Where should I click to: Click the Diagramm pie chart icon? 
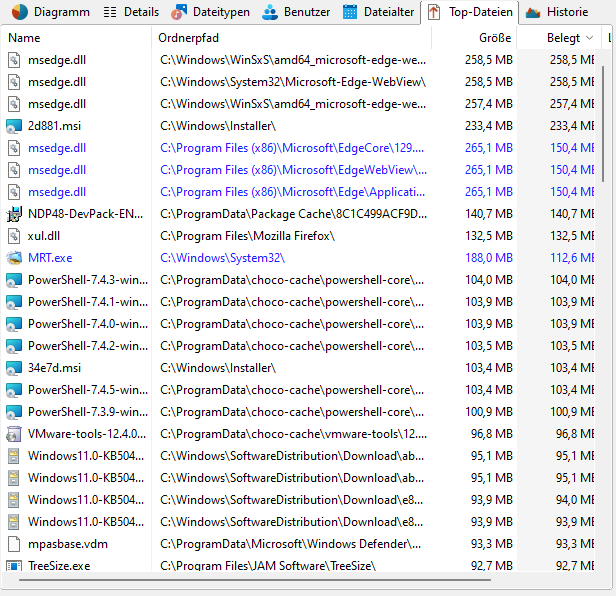pos(20,12)
